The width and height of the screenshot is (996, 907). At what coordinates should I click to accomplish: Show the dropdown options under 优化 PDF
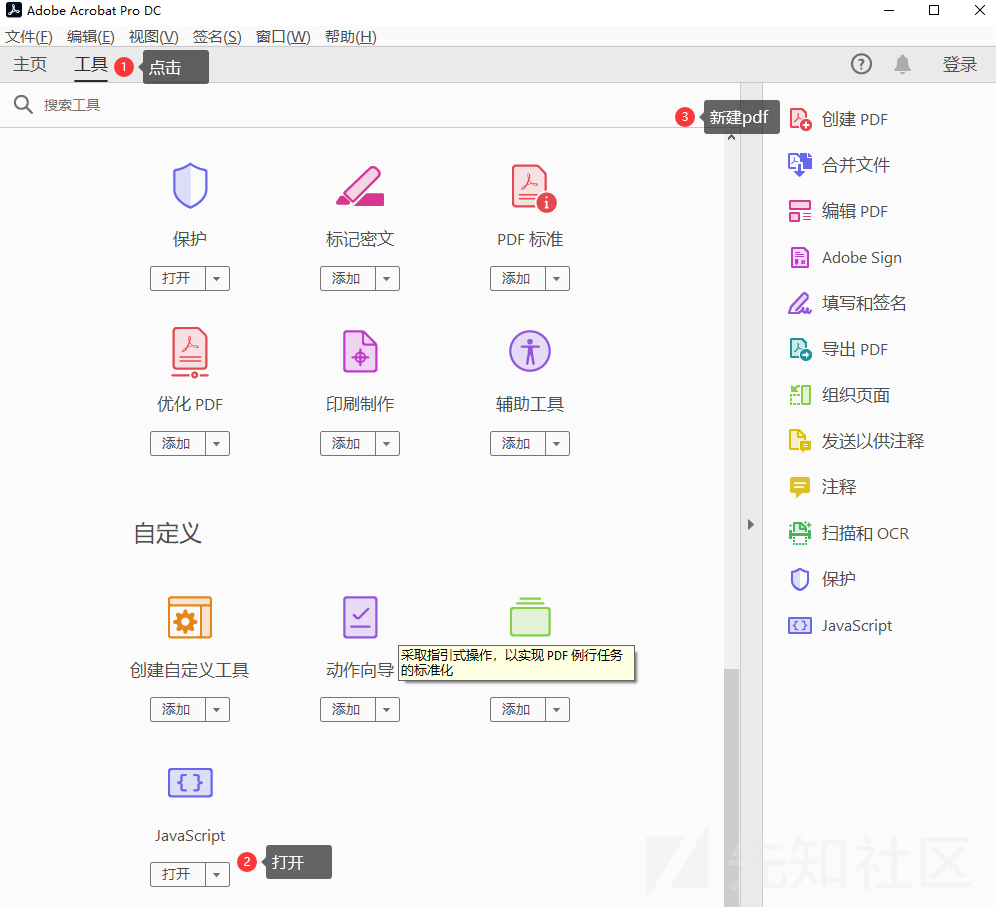[x=217, y=444]
